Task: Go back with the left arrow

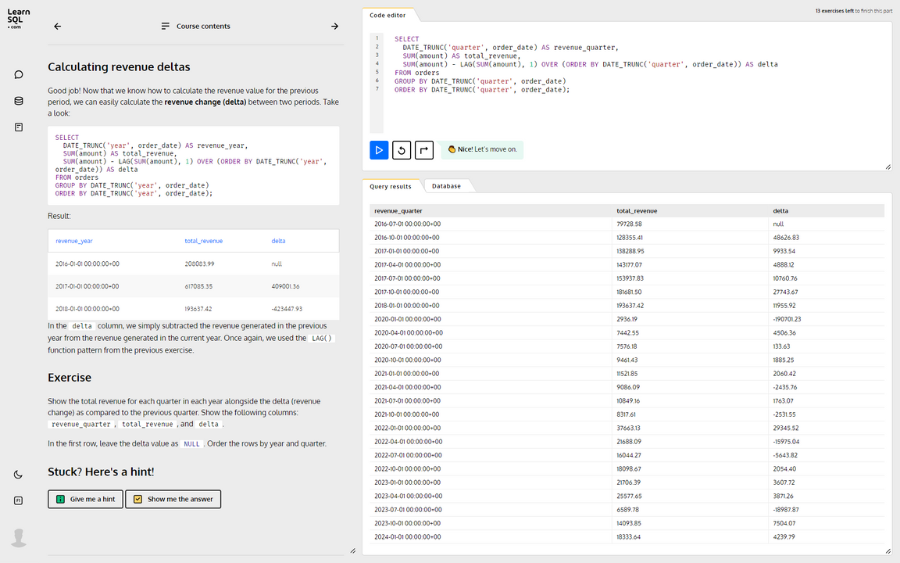Action: [x=57, y=26]
